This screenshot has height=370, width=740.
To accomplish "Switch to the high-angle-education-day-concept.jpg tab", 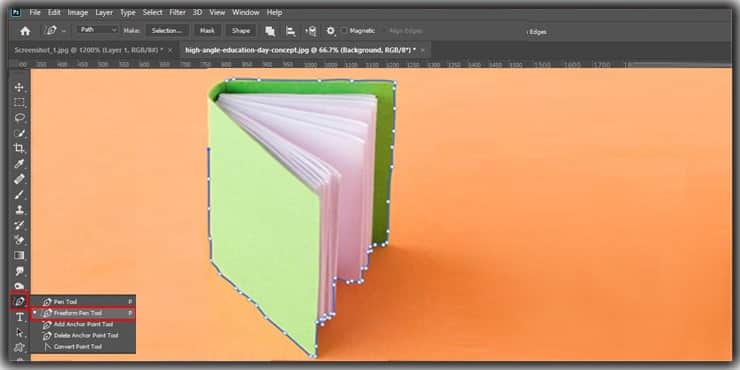I will point(301,50).
